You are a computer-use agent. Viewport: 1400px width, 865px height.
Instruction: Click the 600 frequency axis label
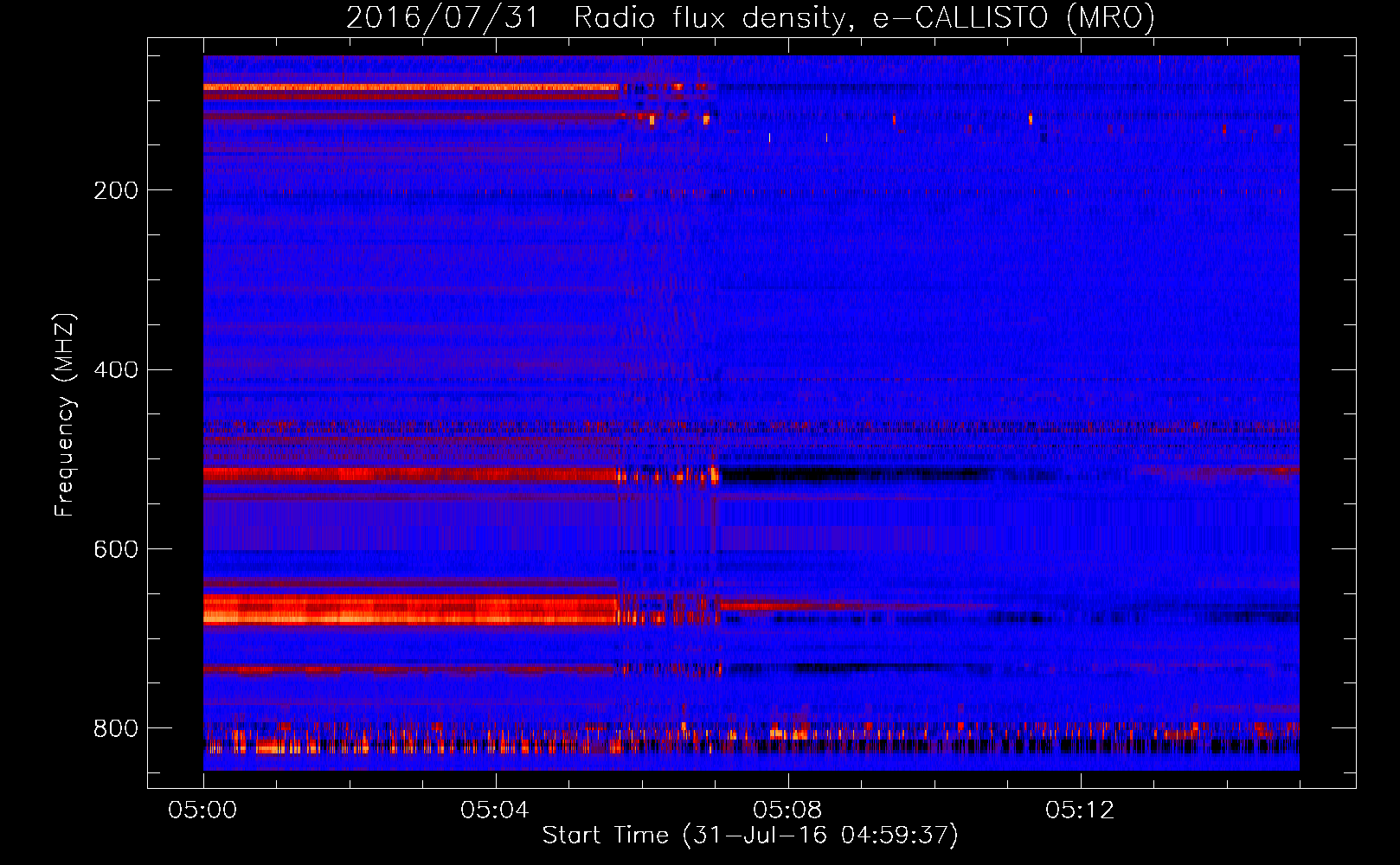coord(116,550)
